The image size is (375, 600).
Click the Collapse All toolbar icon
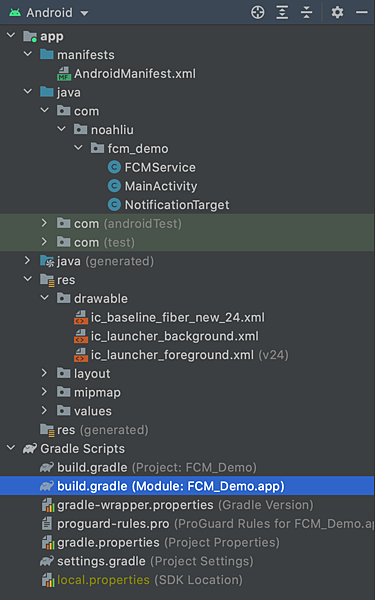(x=307, y=13)
